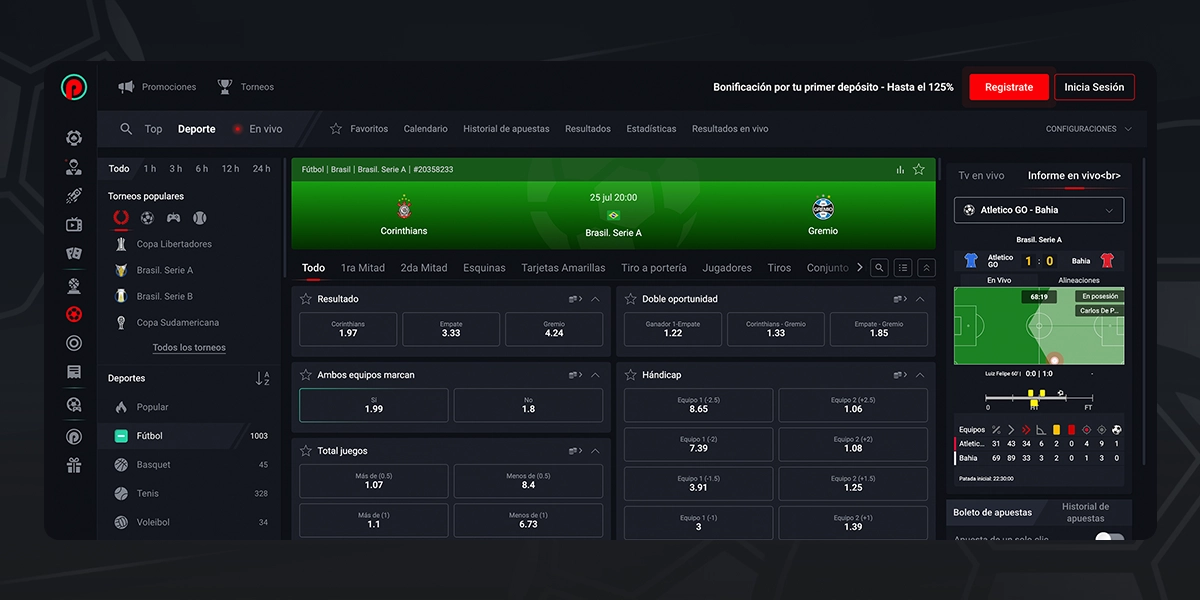Viewport: 1200px width, 600px height.
Task: Select Tv en vivo tab
Action: (981, 176)
